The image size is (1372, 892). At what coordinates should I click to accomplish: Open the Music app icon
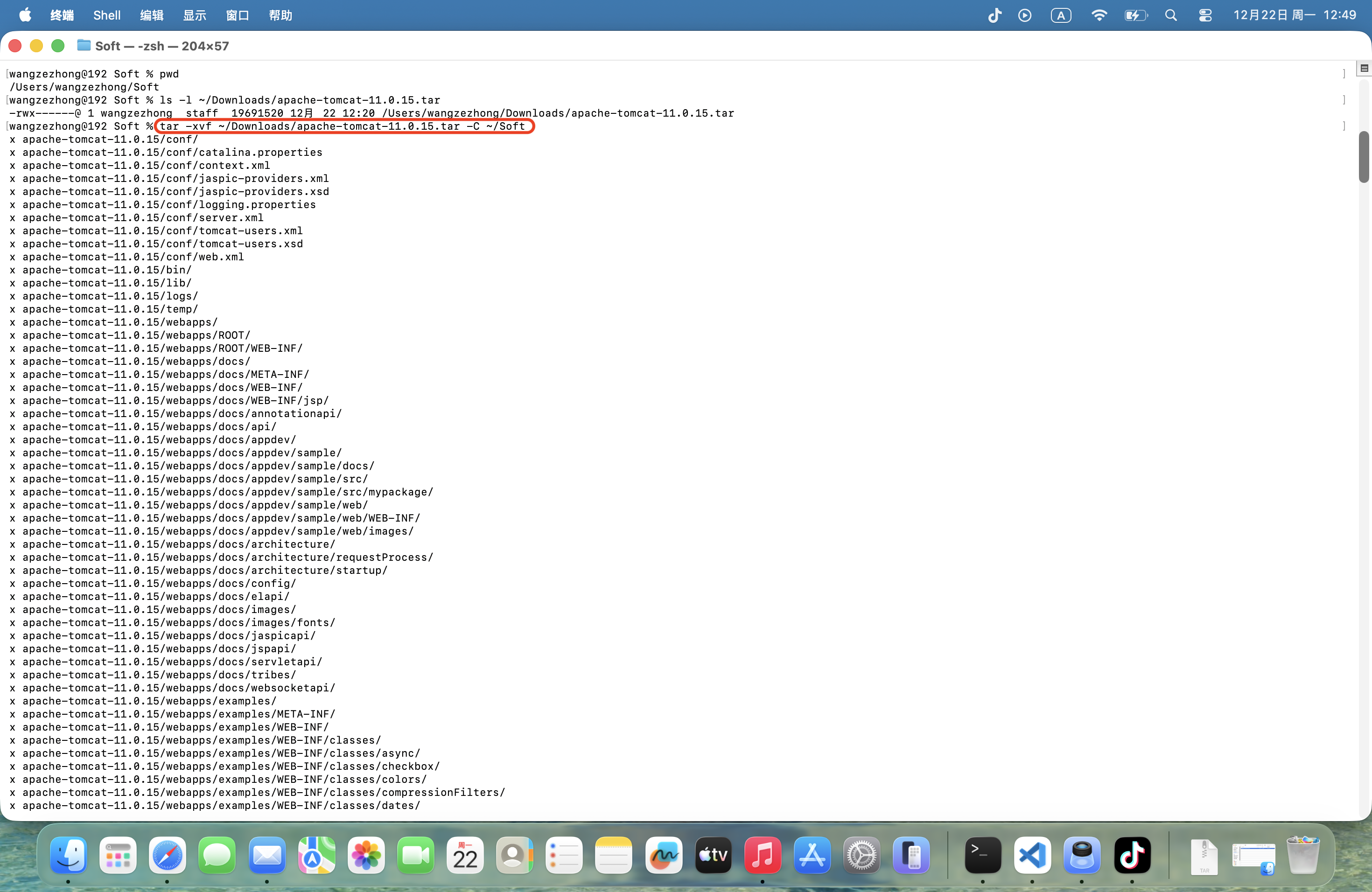[x=763, y=855]
